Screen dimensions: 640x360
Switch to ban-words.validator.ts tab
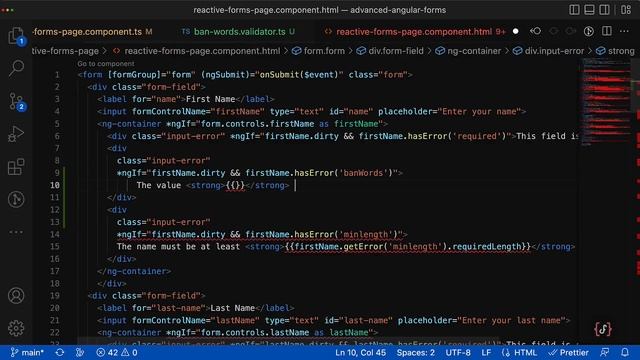[239, 32]
